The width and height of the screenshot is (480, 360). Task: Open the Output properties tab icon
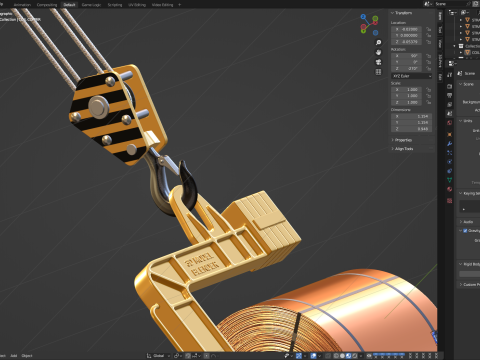click(449, 96)
